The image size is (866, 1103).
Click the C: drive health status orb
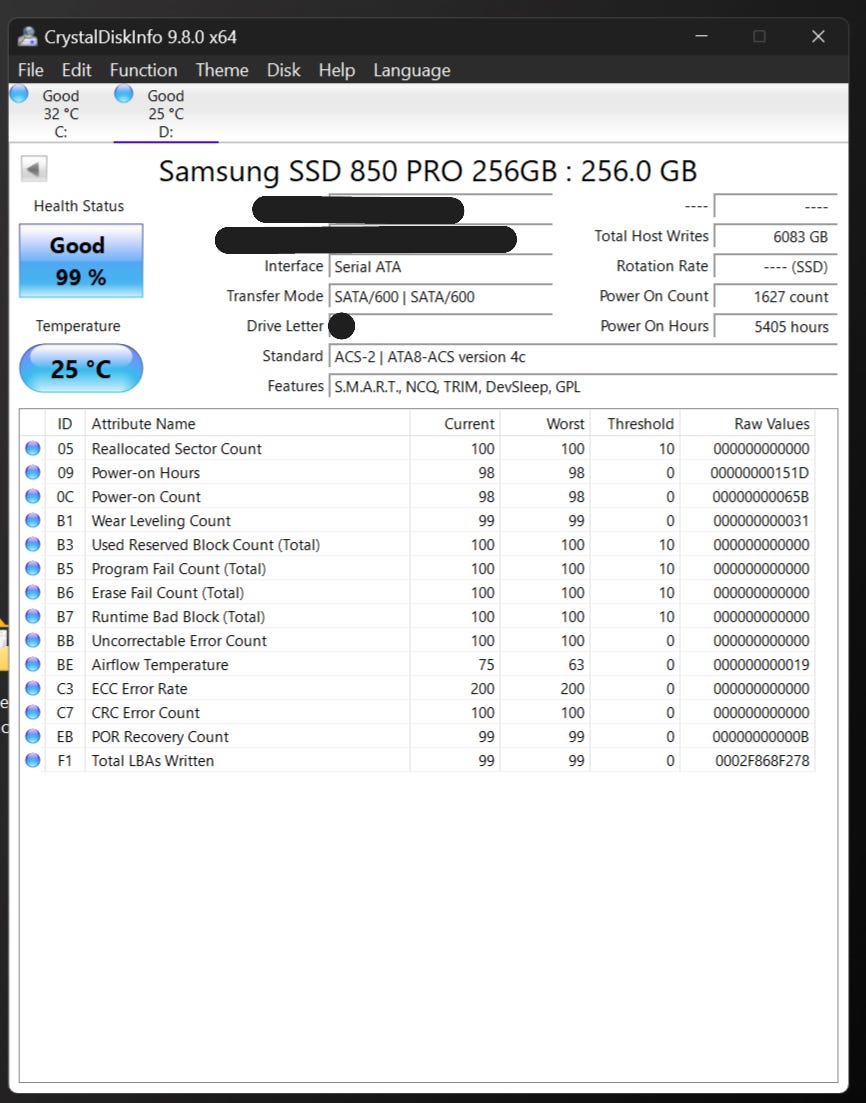point(19,94)
